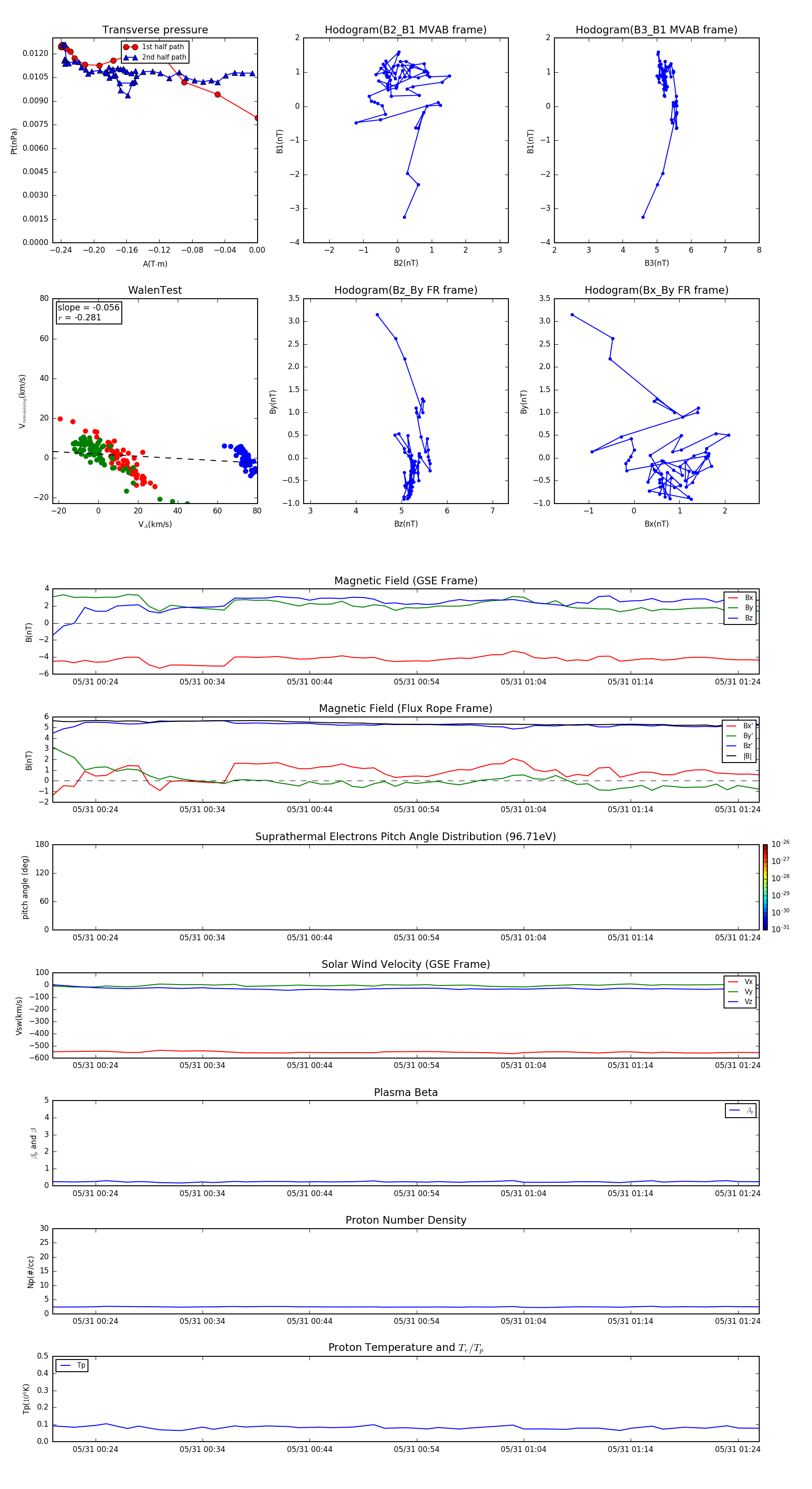Select By' in the Flux Rope Frame legend
The width and height of the screenshot is (812, 1489).
[x=740, y=736]
